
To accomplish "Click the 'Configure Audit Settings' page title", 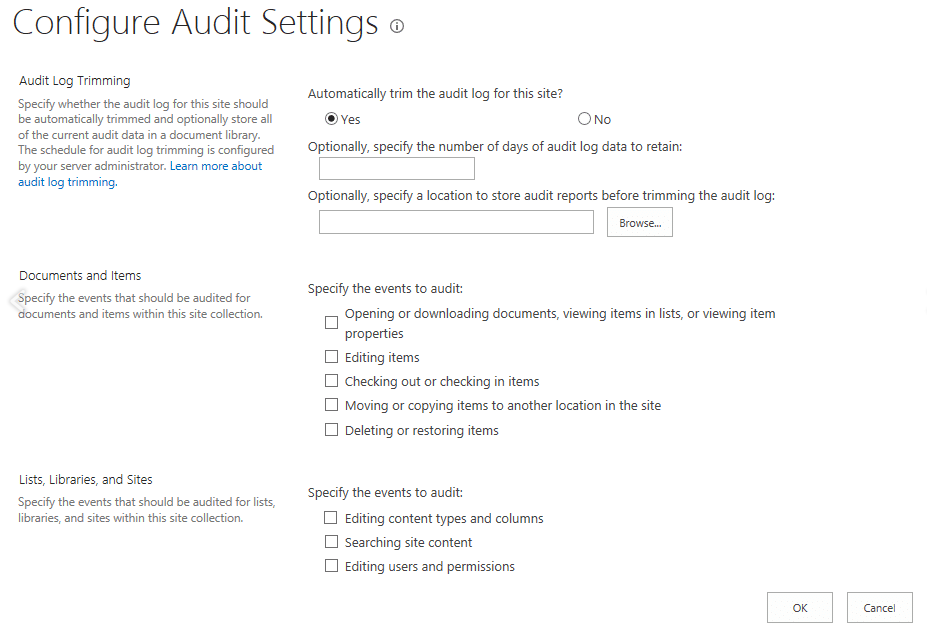I will point(195,24).
